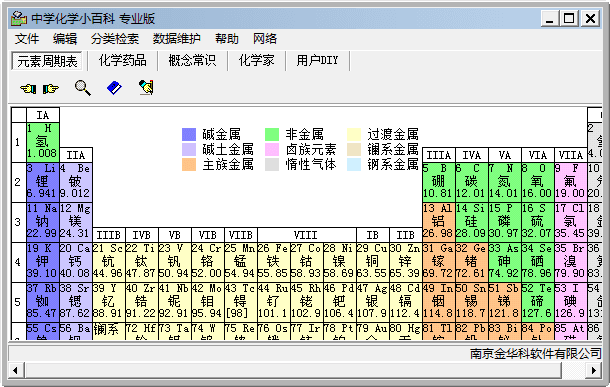The image size is (610, 387).
Task: Click the pencil-and-note toolbar icon
Action: coord(146,88)
